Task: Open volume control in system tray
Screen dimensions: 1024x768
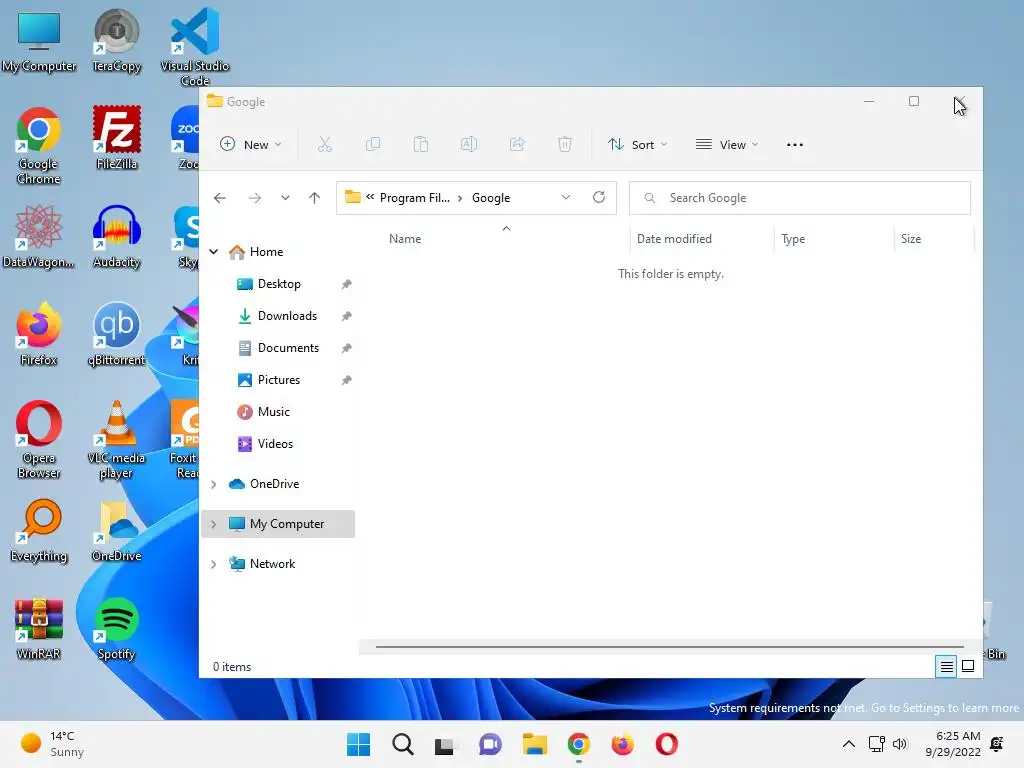Action: (x=899, y=744)
